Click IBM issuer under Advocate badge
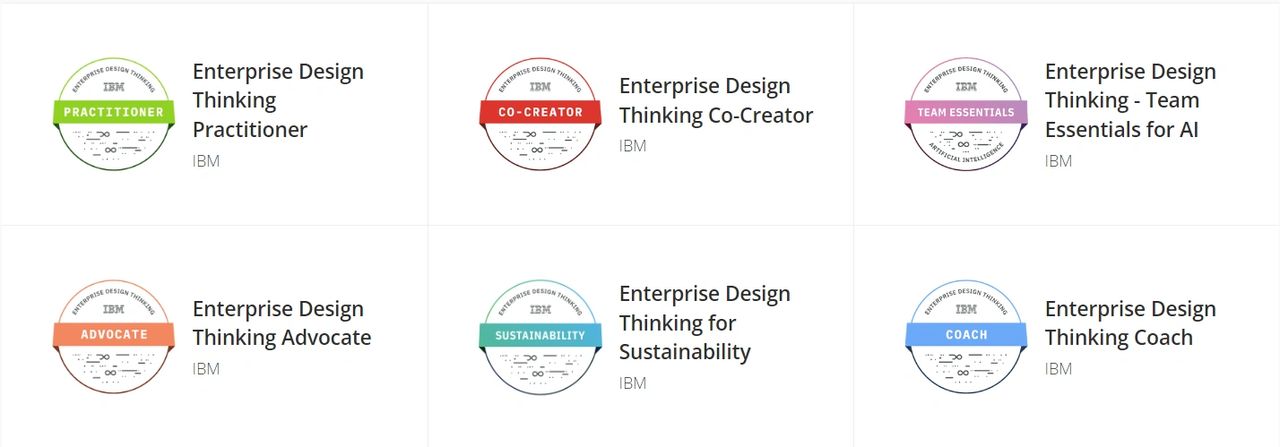Image resolution: width=1280 pixels, height=447 pixels. pos(206,369)
